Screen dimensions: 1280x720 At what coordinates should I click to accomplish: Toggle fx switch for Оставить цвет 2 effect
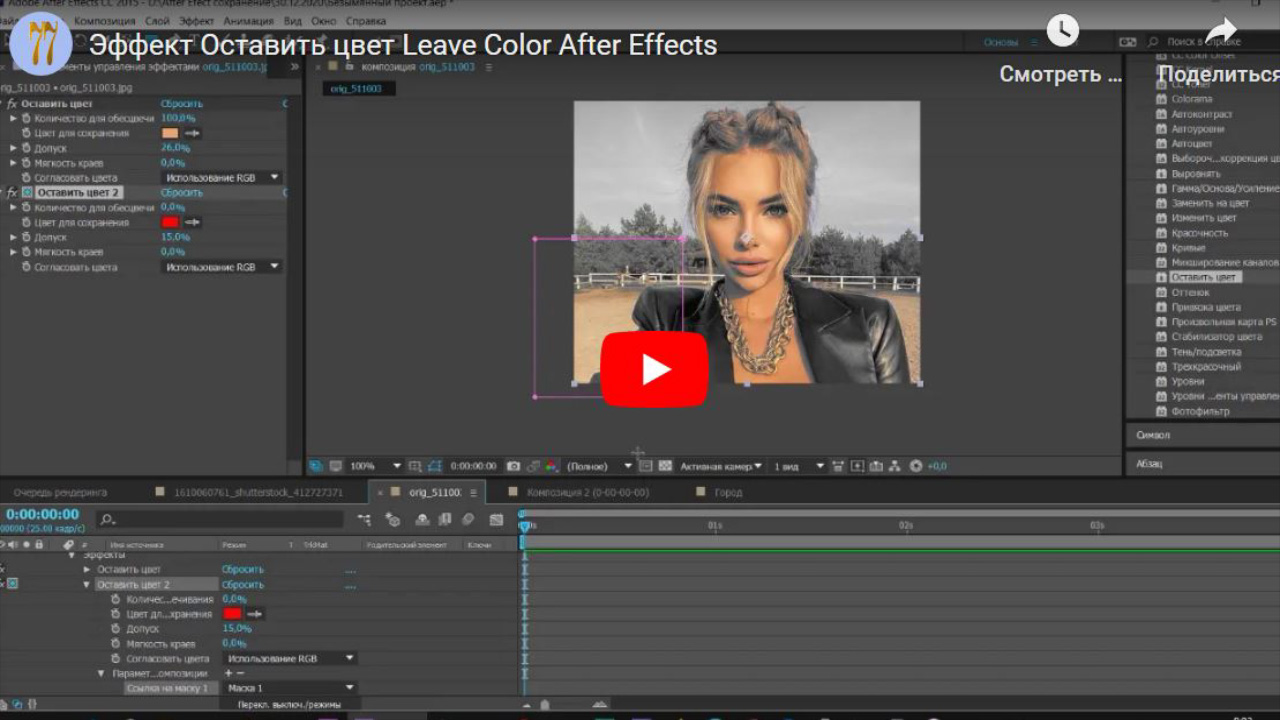pos(12,192)
